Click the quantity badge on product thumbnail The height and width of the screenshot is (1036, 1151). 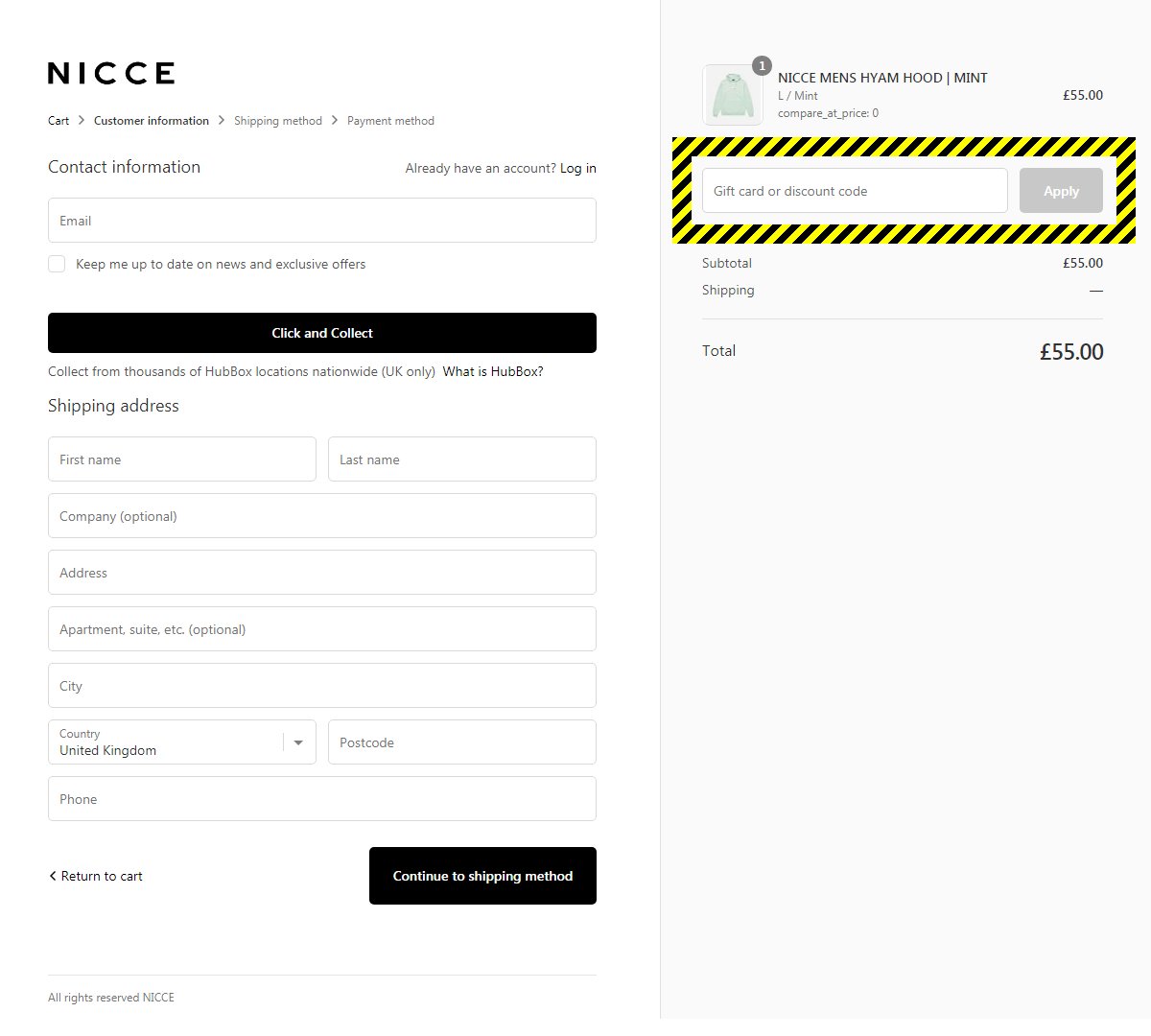click(x=762, y=65)
